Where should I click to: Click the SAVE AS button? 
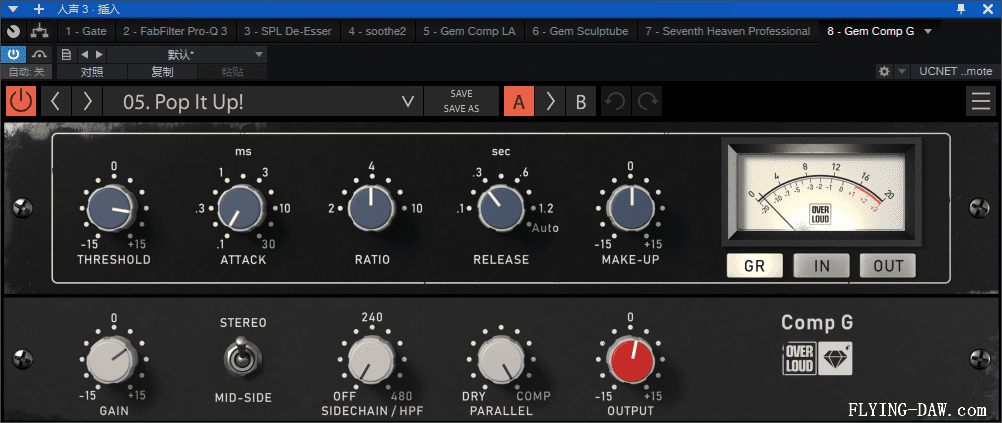461,109
